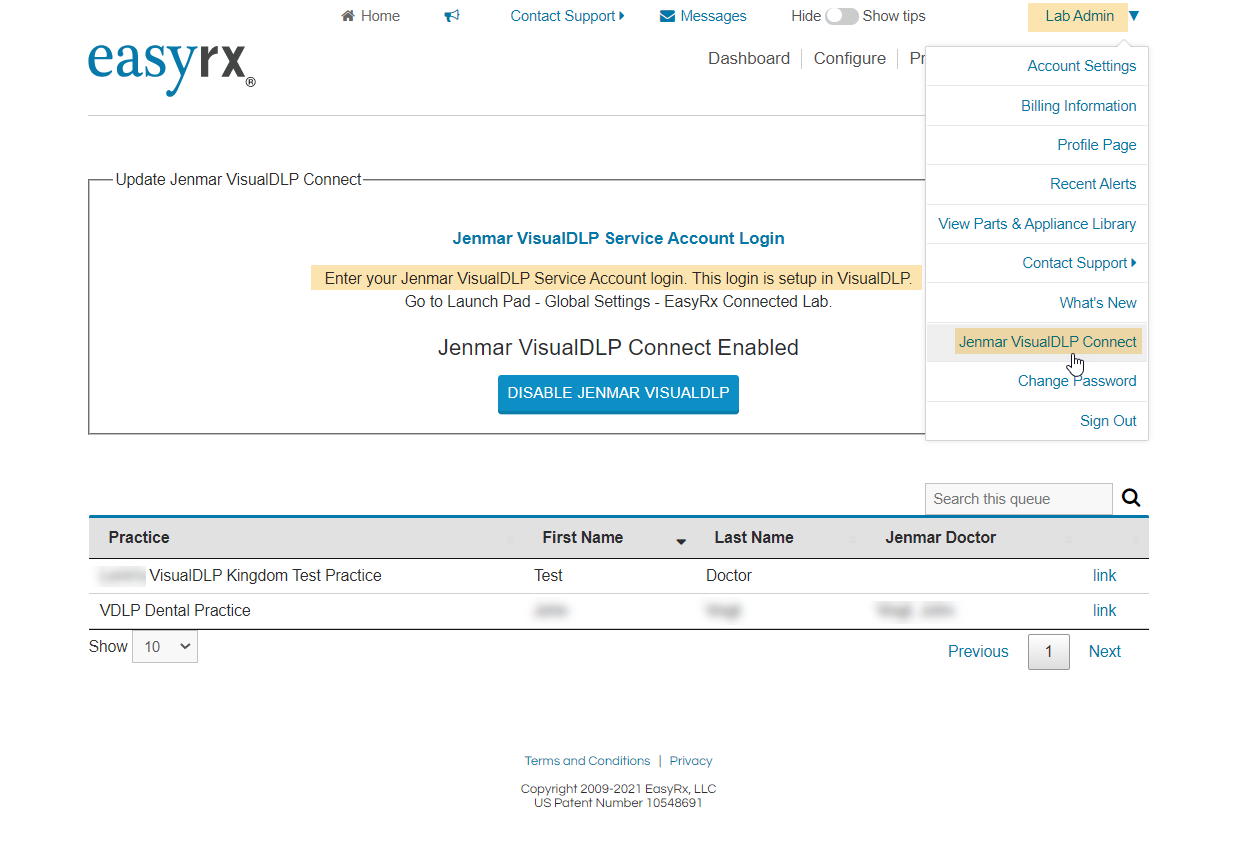Click the Disable Jenmar VisualDLP button

tap(618, 393)
